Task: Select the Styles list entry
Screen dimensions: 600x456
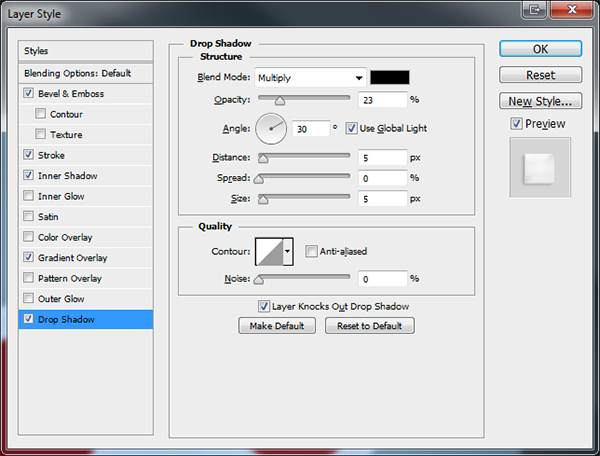Action: coord(86,51)
